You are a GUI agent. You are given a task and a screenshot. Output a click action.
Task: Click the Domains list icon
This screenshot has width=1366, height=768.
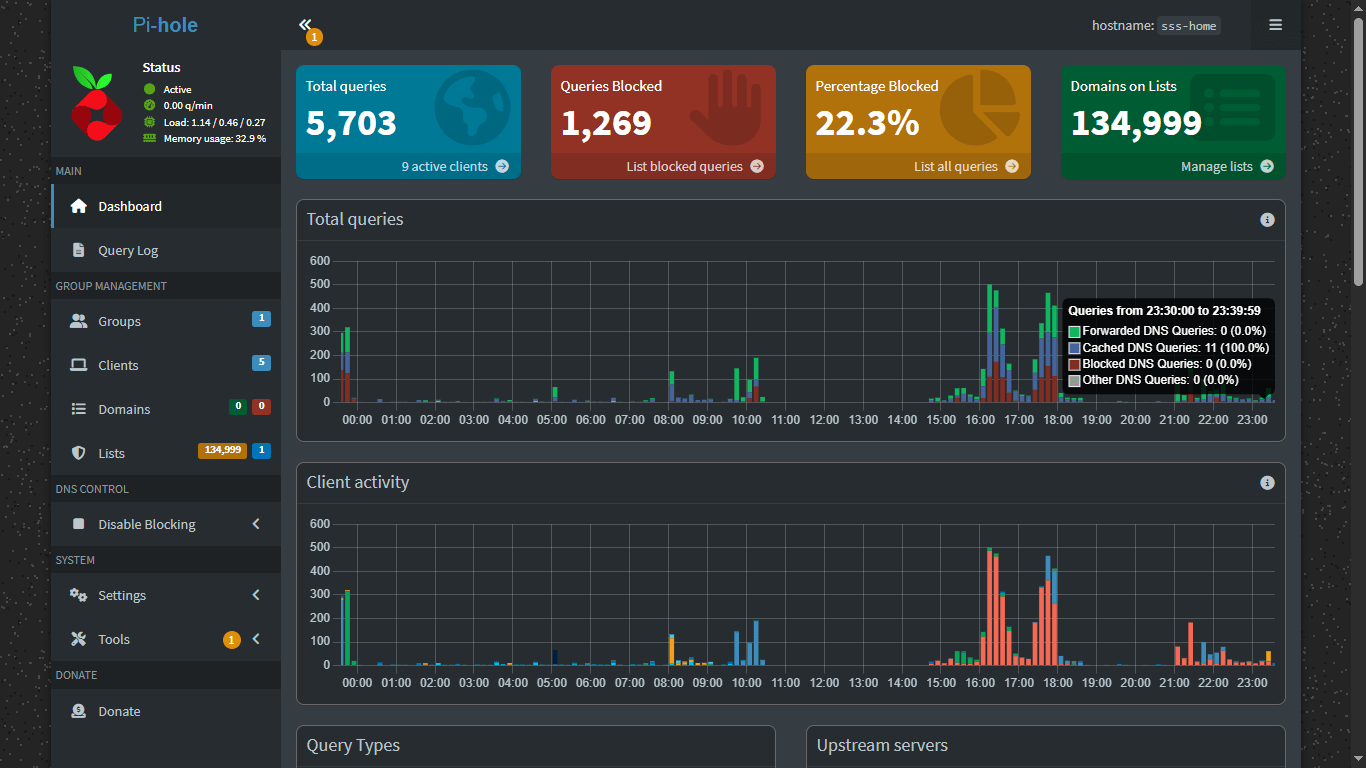click(x=79, y=409)
